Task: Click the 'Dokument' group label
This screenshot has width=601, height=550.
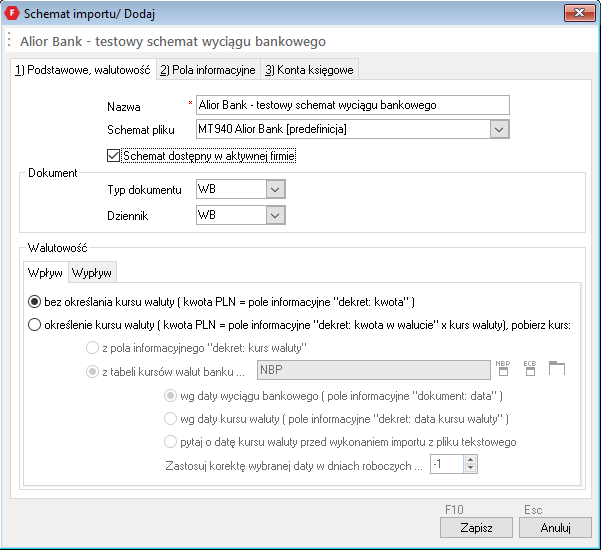Action: 53,173
